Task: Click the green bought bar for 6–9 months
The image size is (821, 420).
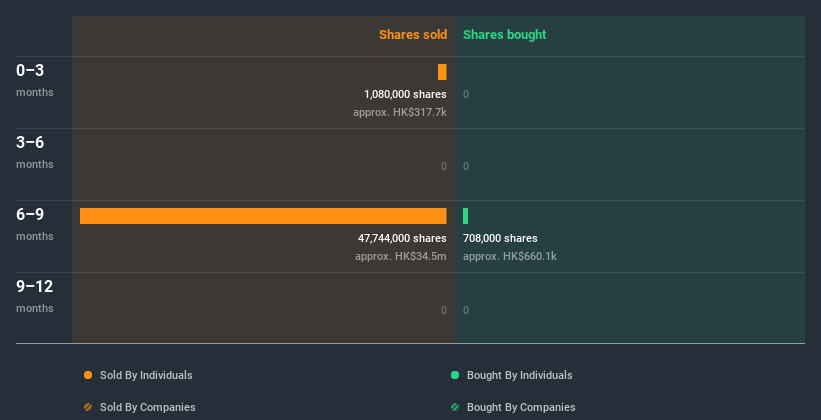Action: (x=465, y=216)
